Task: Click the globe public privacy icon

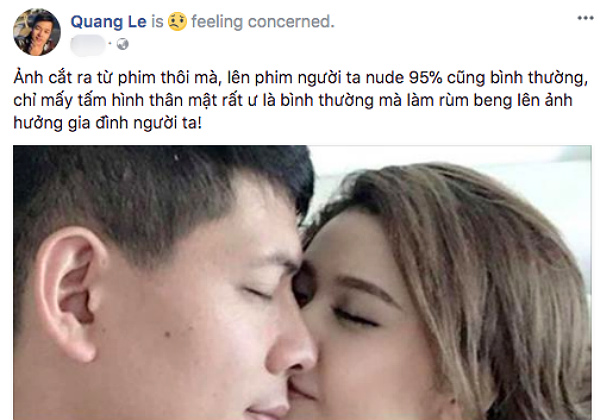Action: 122,44
